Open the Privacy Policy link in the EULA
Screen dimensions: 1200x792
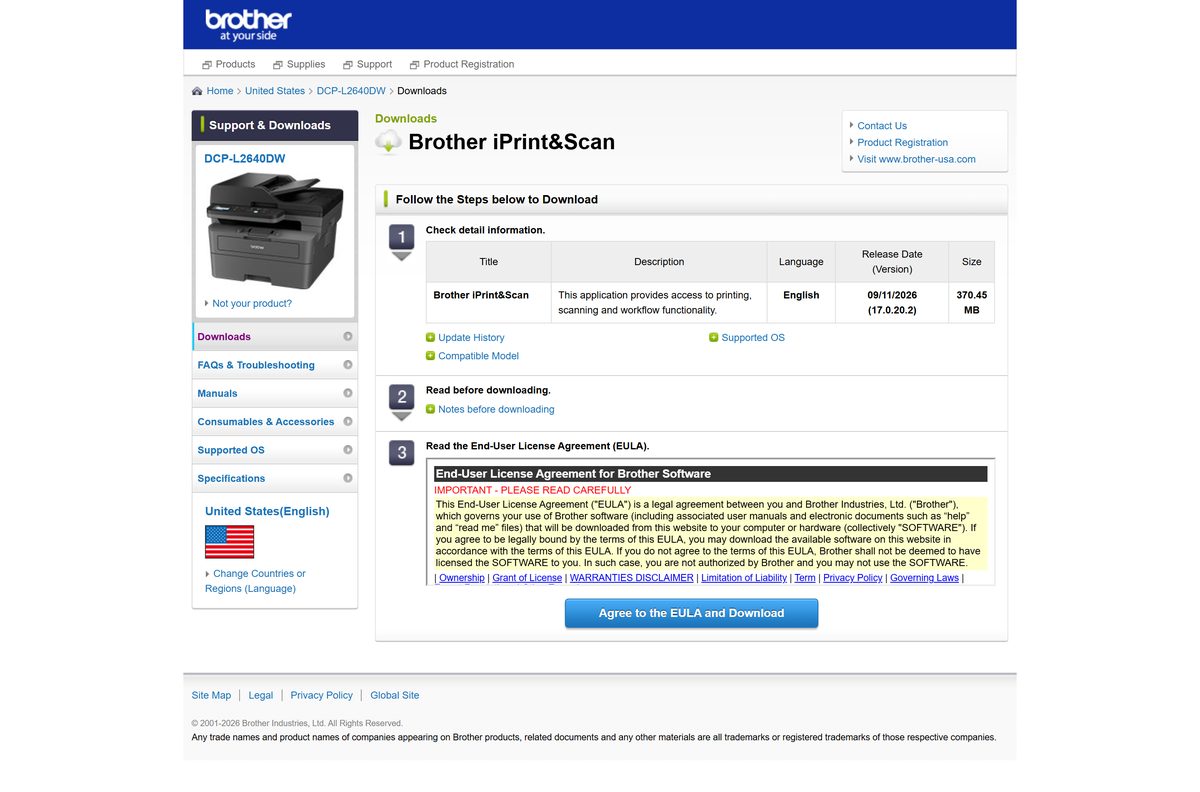click(x=853, y=578)
